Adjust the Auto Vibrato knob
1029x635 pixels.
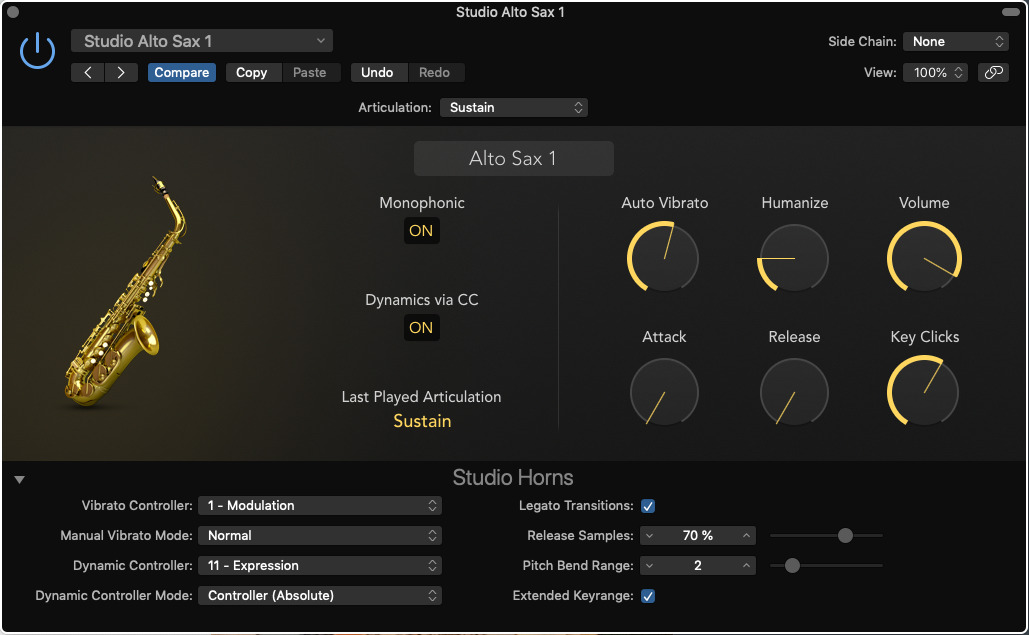663,257
